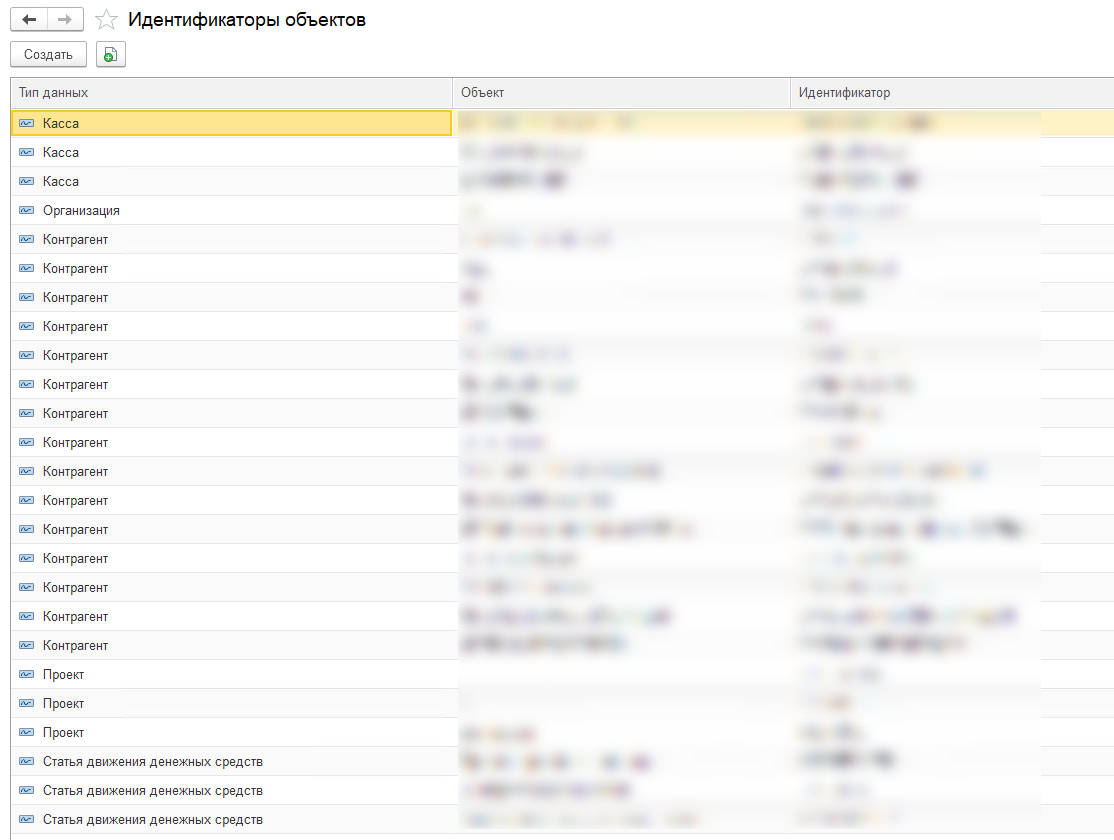Sort by the Объект column header
The width and height of the screenshot is (1114, 840).
622,92
